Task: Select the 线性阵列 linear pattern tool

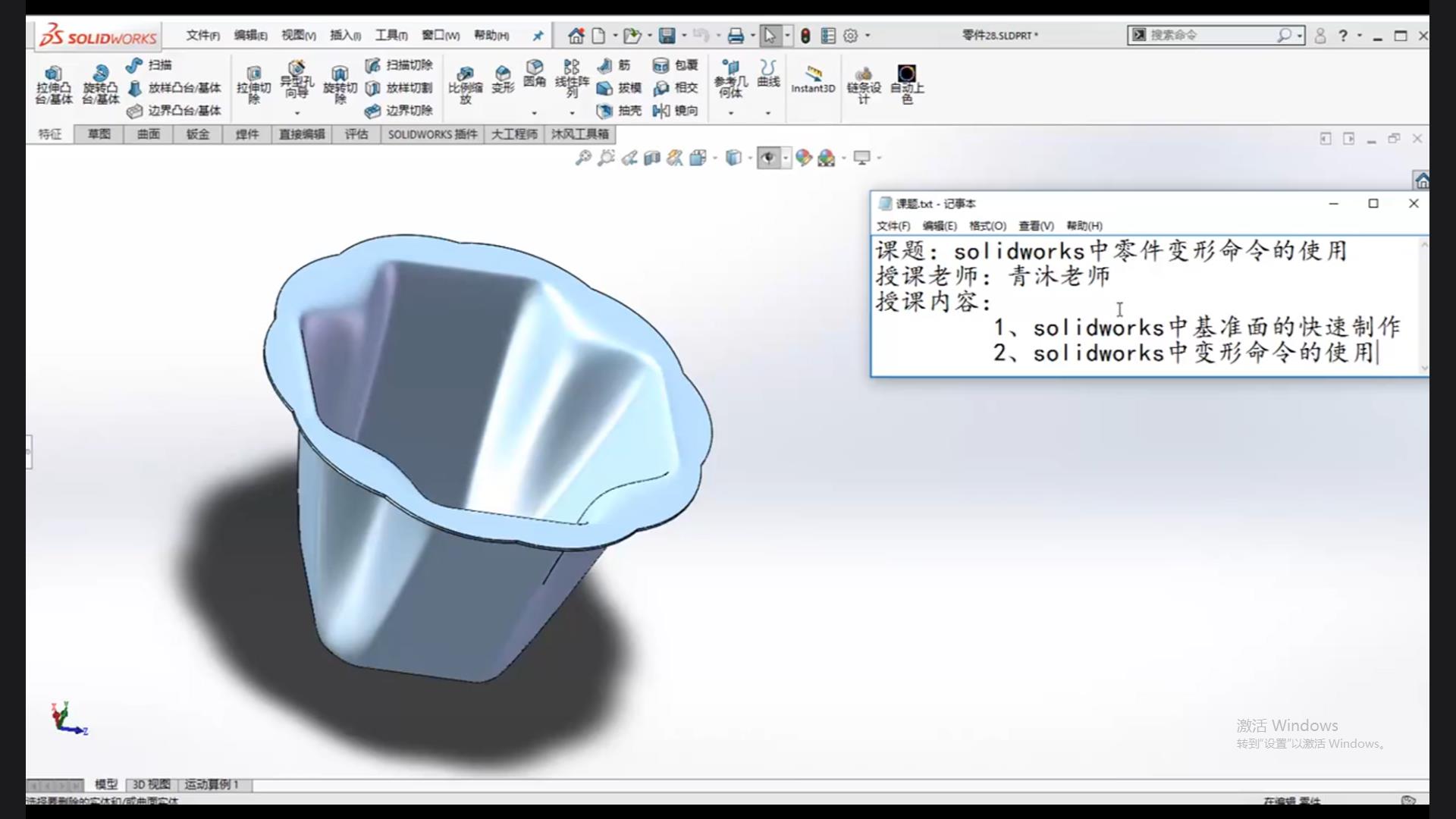Action: pos(572,79)
